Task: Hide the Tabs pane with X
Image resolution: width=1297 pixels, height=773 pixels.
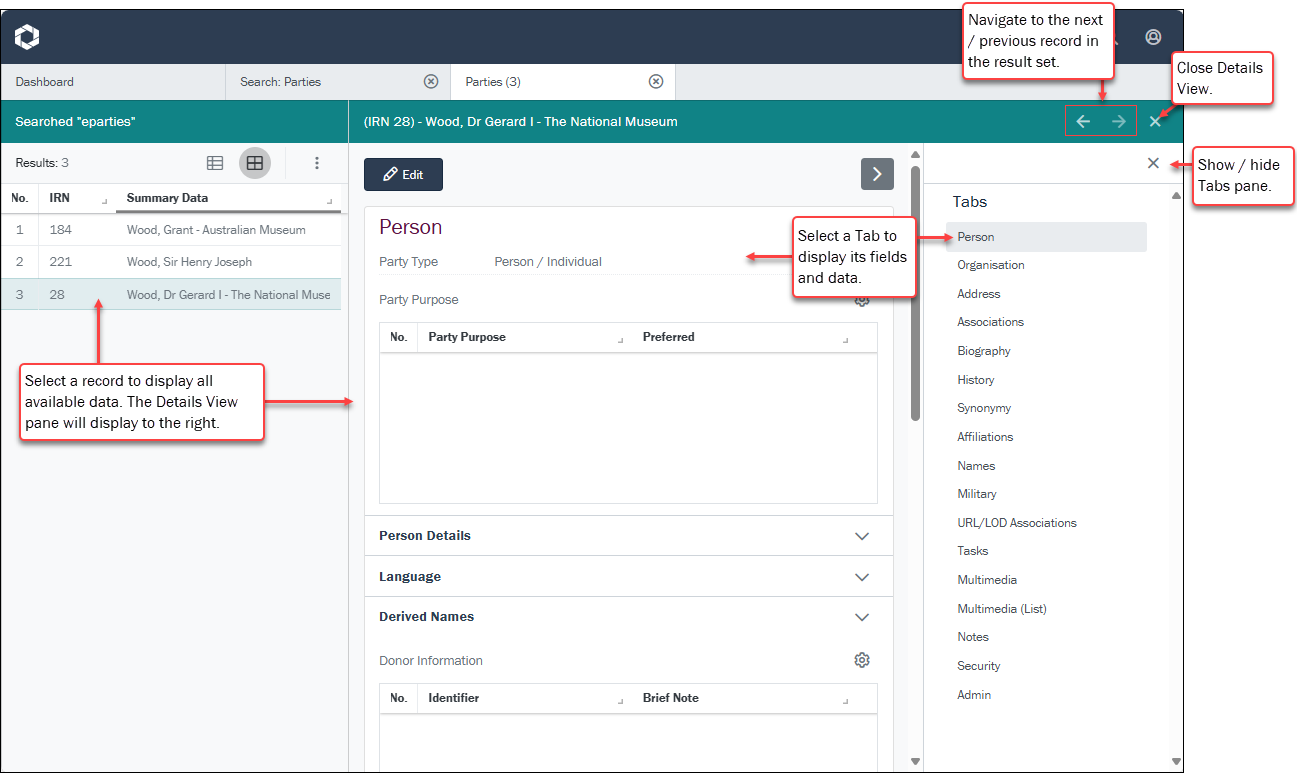Action: (x=1153, y=163)
